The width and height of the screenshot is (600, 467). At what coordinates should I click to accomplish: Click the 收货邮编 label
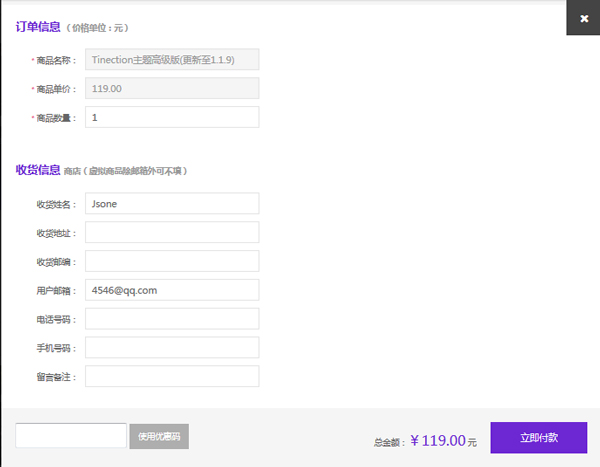(56, 262)
